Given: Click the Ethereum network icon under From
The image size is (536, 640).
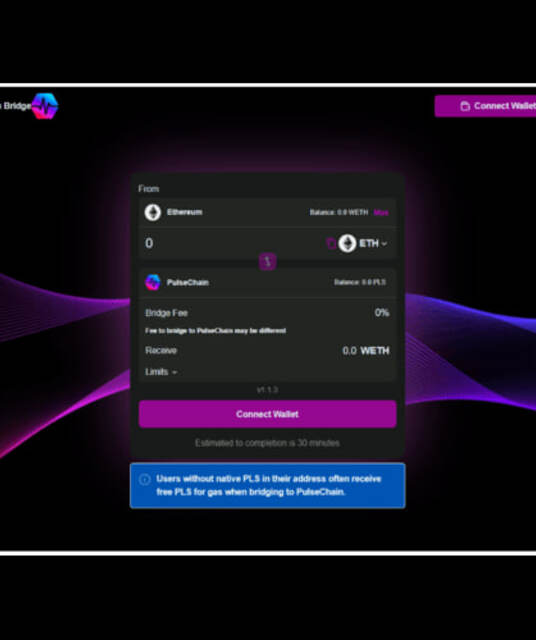Looking at the screenshot, I should coord(153,212).
